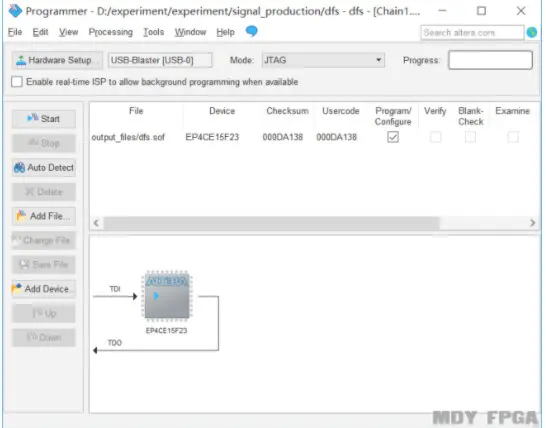The image size is (546, 428).
Task: Click the USB-Blaster [USB-0] hardware field
Action: pyautogui.click(x=160, y=60)
